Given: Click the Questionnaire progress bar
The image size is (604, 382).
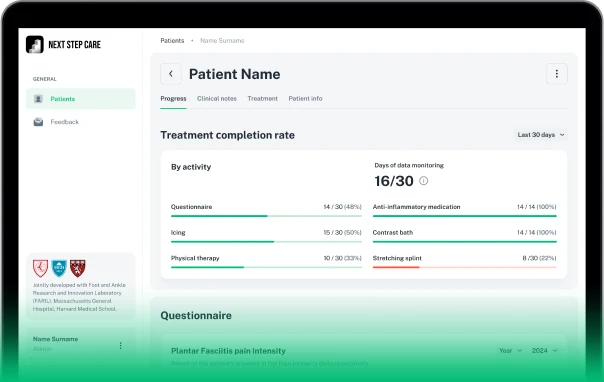Looking at the screenshot, I should pos(266,216).
